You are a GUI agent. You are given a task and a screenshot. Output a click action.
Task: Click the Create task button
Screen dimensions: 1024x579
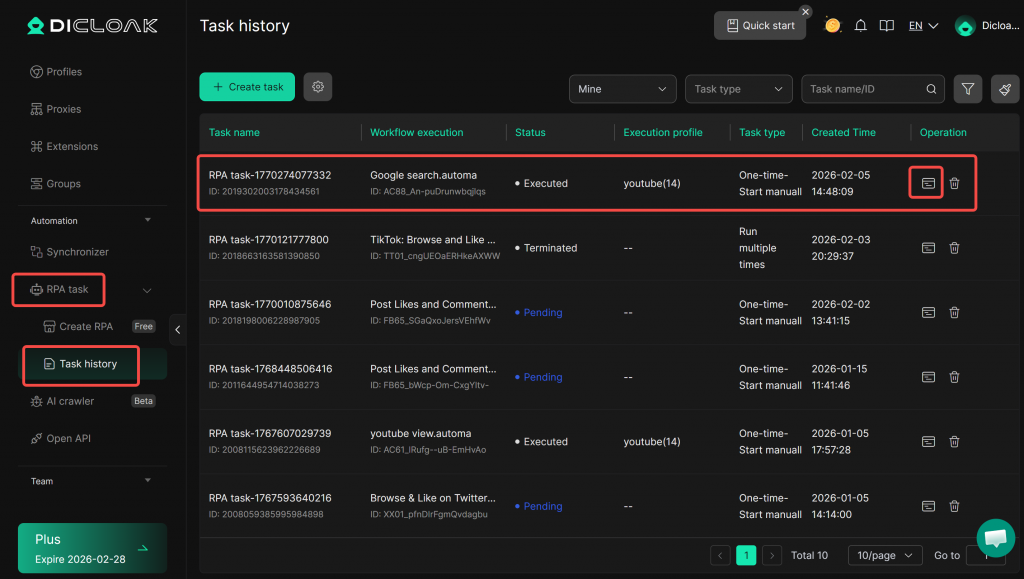pos(247,87)
